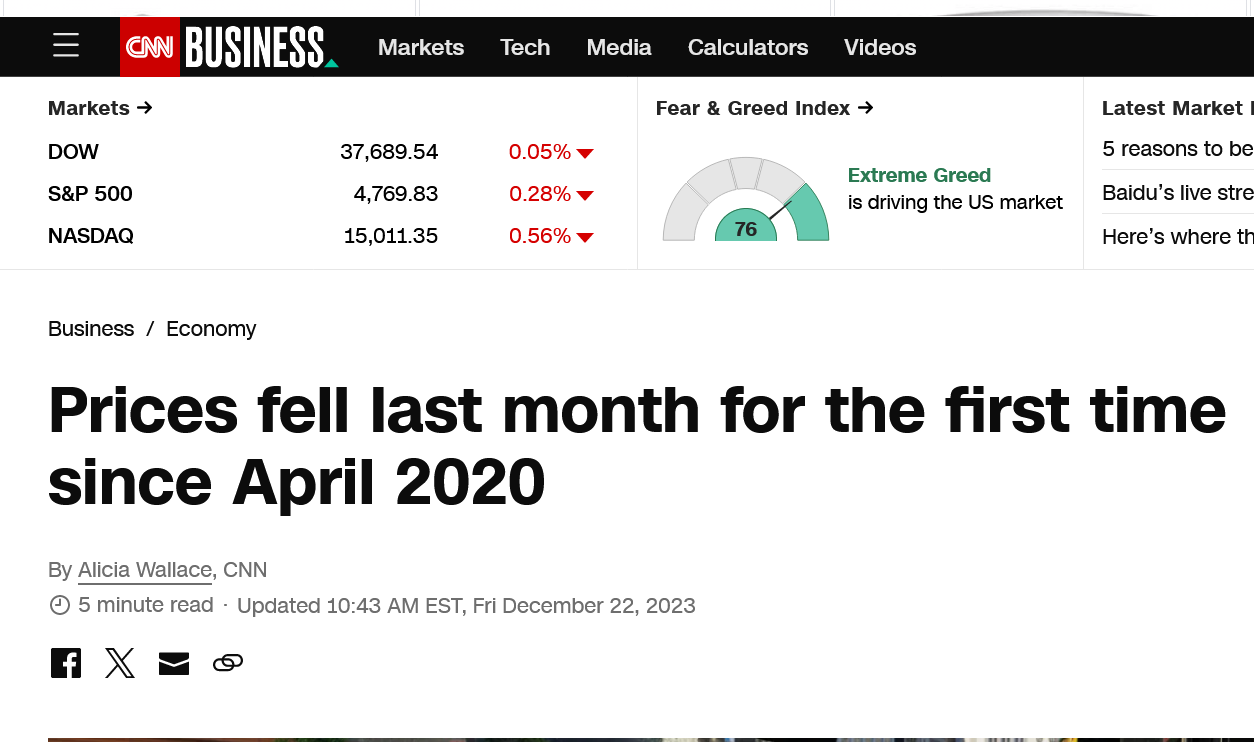Screen dimensions: 1254x742
Task: Open the hamburger navigation menu
Action: click(x=65, y=44)
